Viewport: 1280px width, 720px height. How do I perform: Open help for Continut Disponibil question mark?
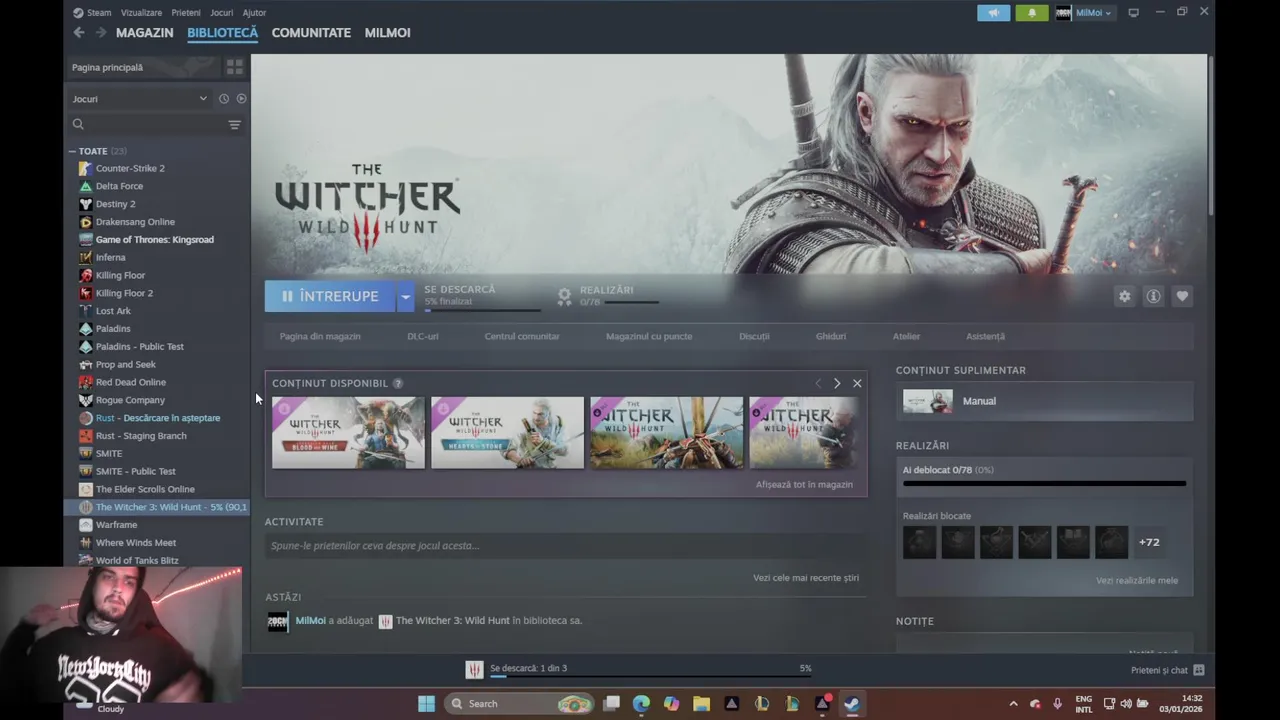pos(398,383)
